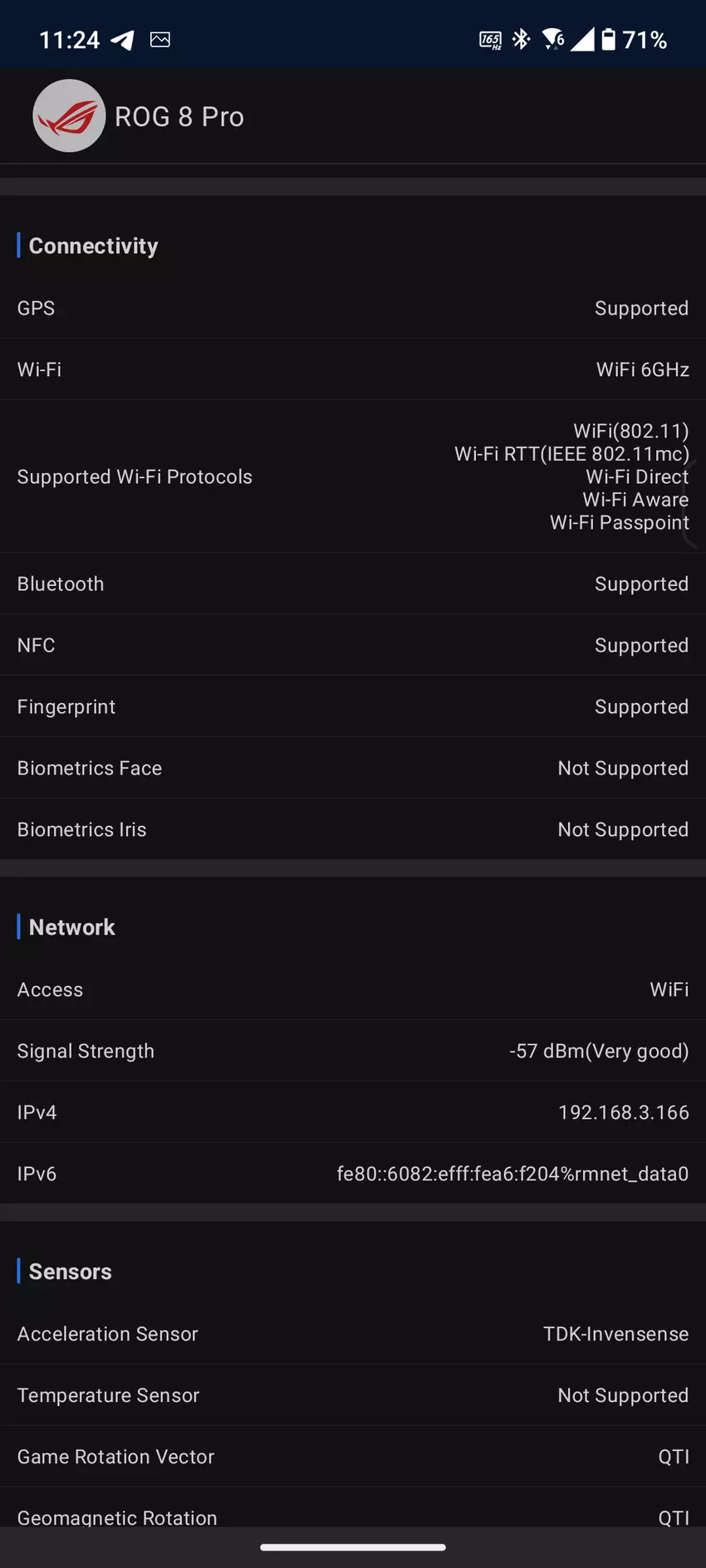Image resolution: width=706 pixels, height=1568 pixels.
Task: Tap the ROG 8 Pro title text
Action: tap(179, 117)
